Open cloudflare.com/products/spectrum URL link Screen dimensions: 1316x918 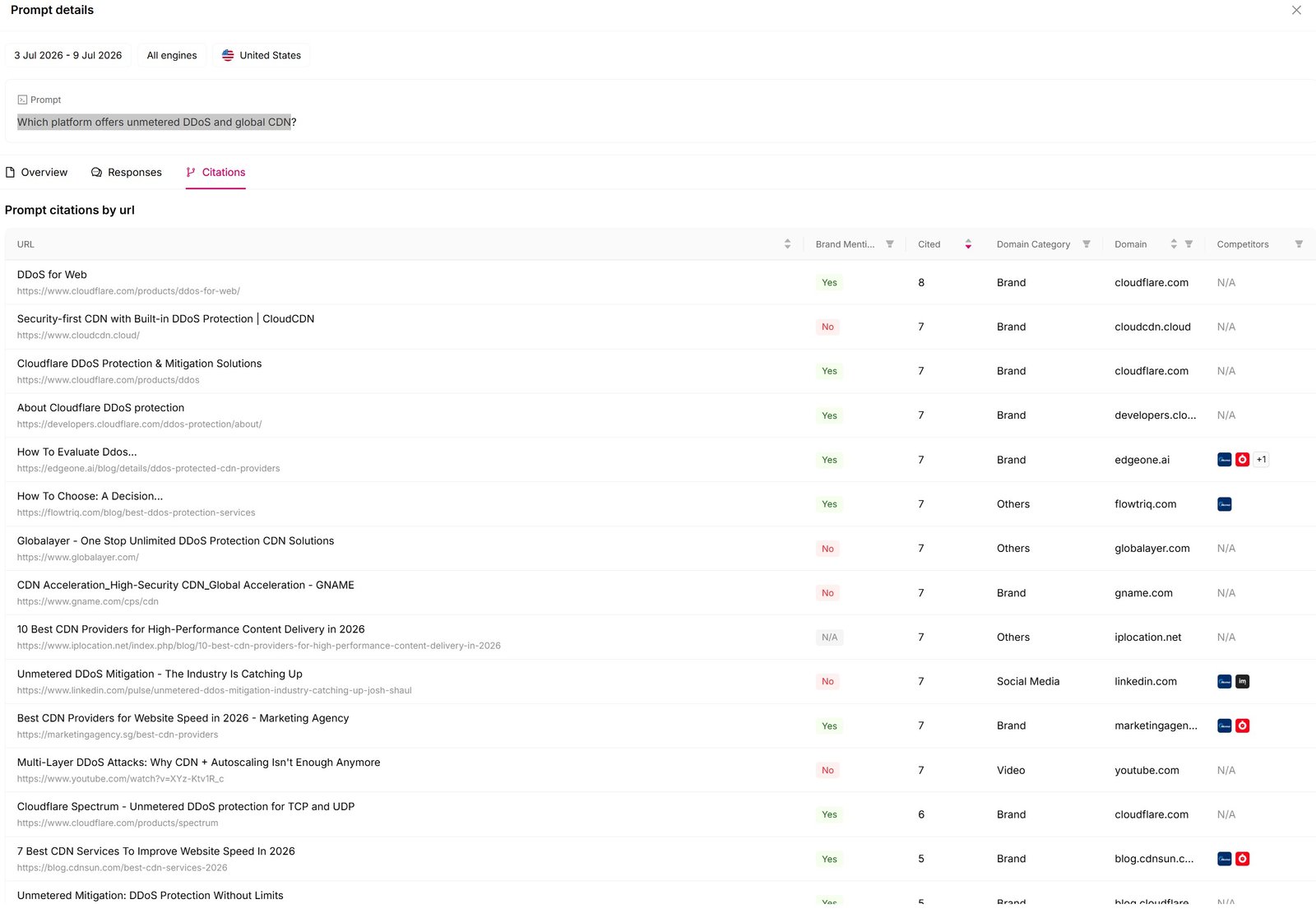coord(118,823)
